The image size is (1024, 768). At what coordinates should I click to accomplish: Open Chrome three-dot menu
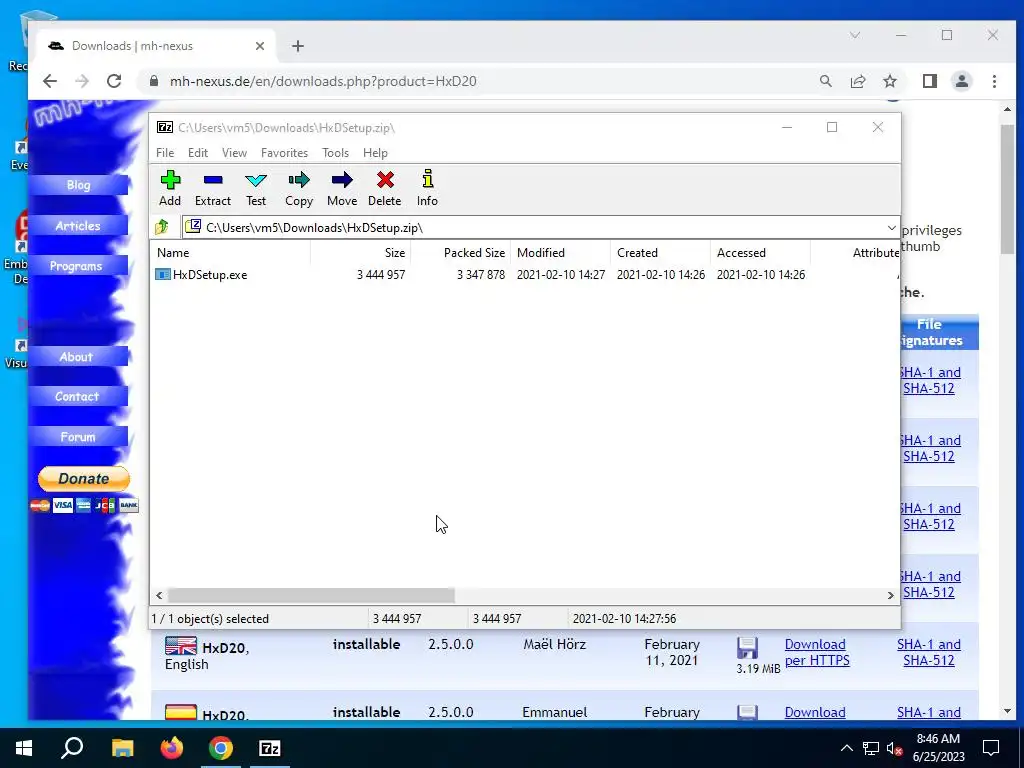pyautogui.click(x=995, y=81)
